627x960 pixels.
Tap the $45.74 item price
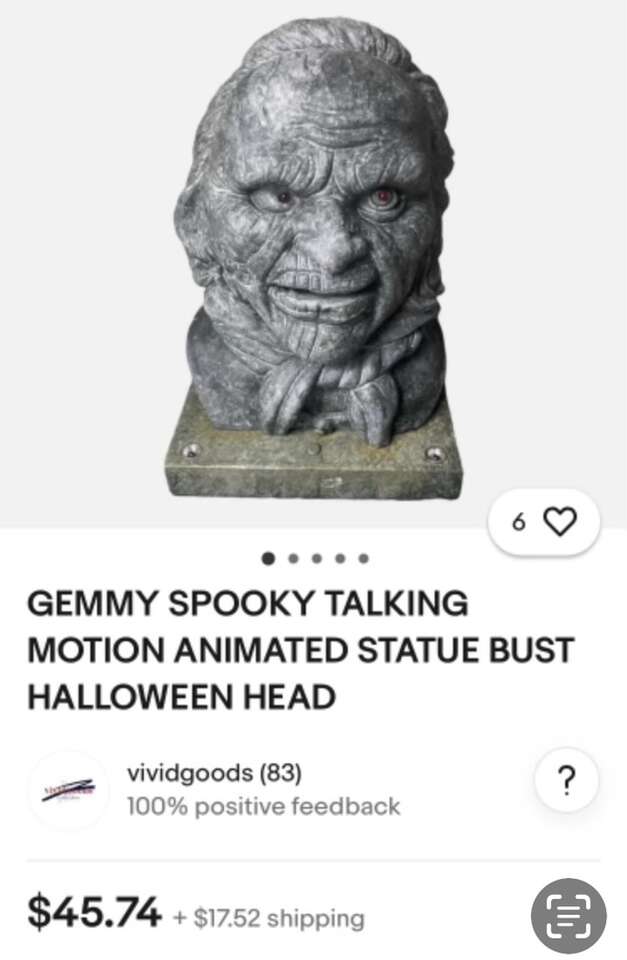(94, 912)
